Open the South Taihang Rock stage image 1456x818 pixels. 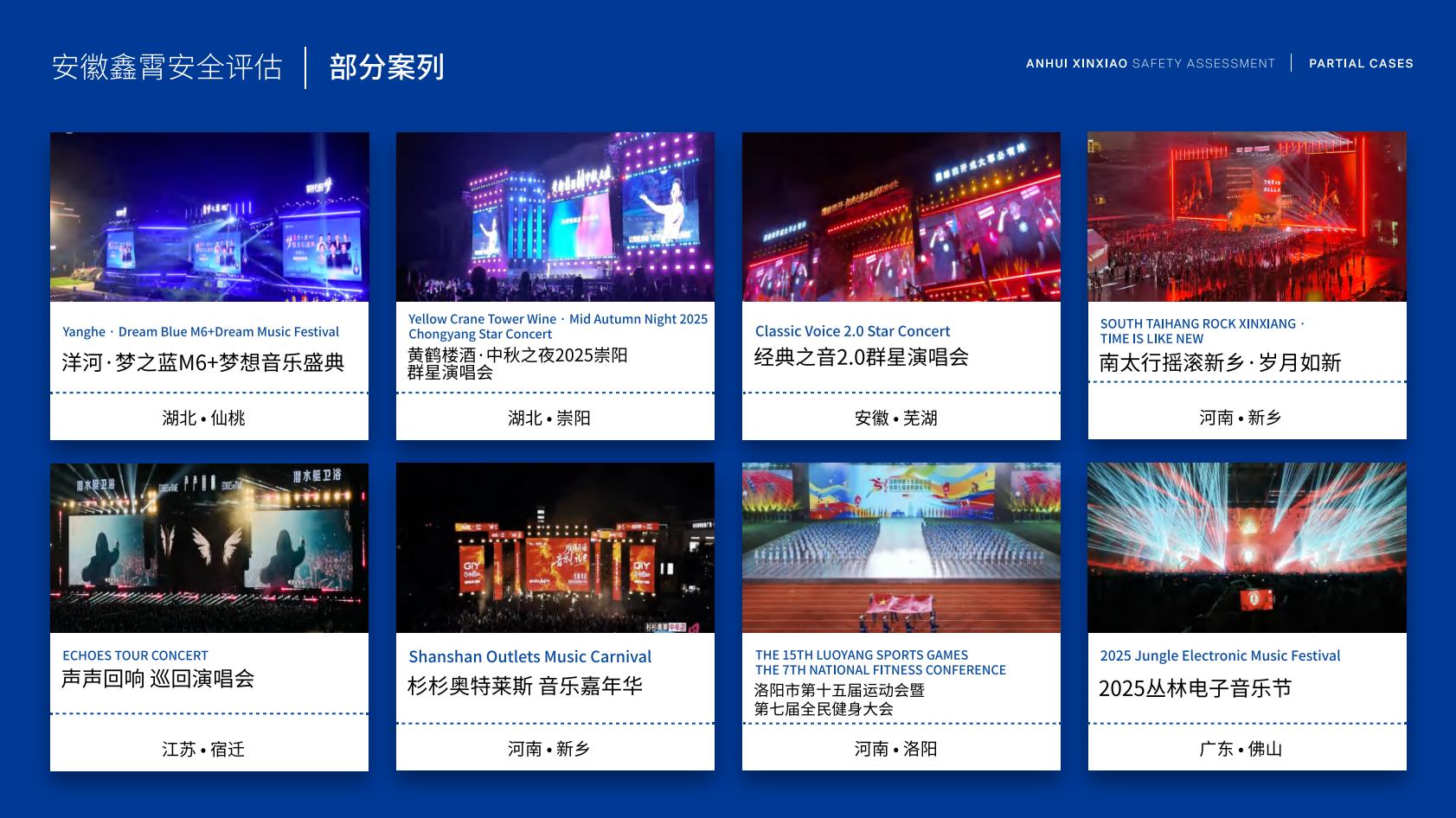[1247, 217]
